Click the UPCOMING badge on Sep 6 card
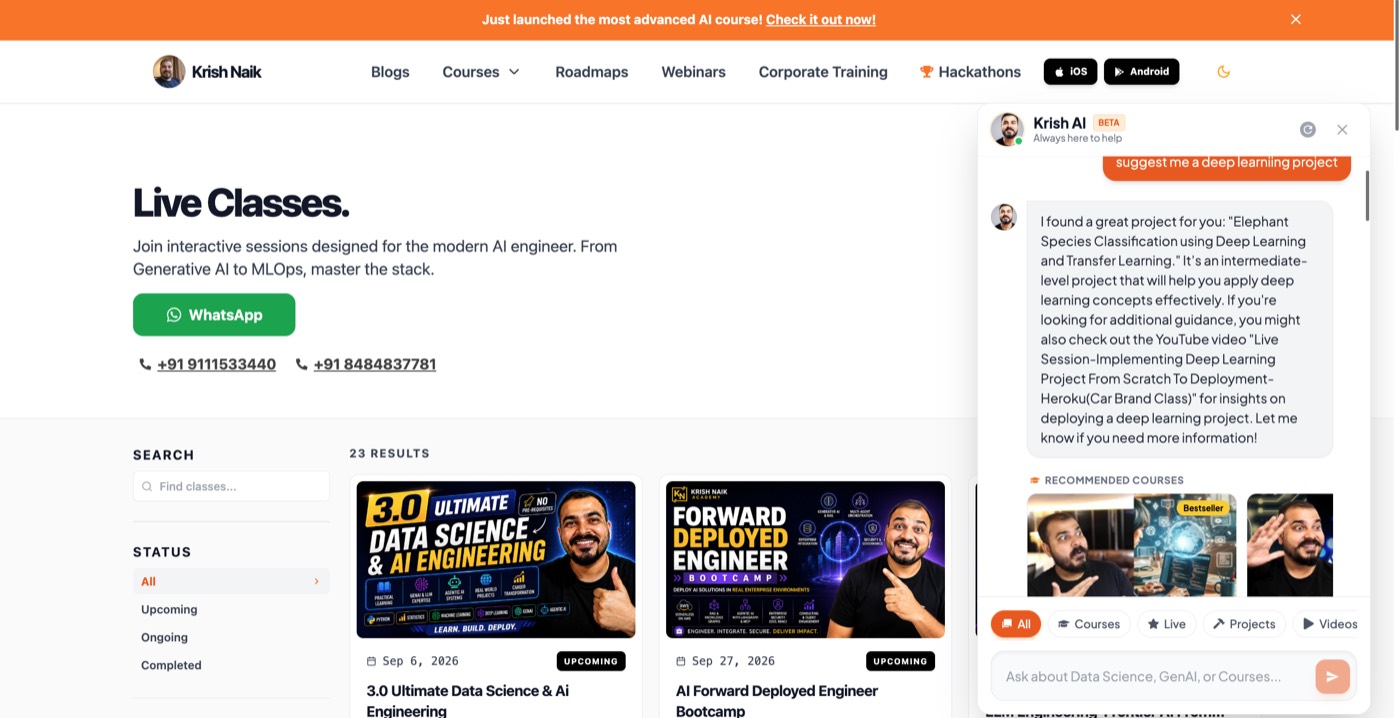The width and height of the screenshot is (1400, 718). pos(591,661)
